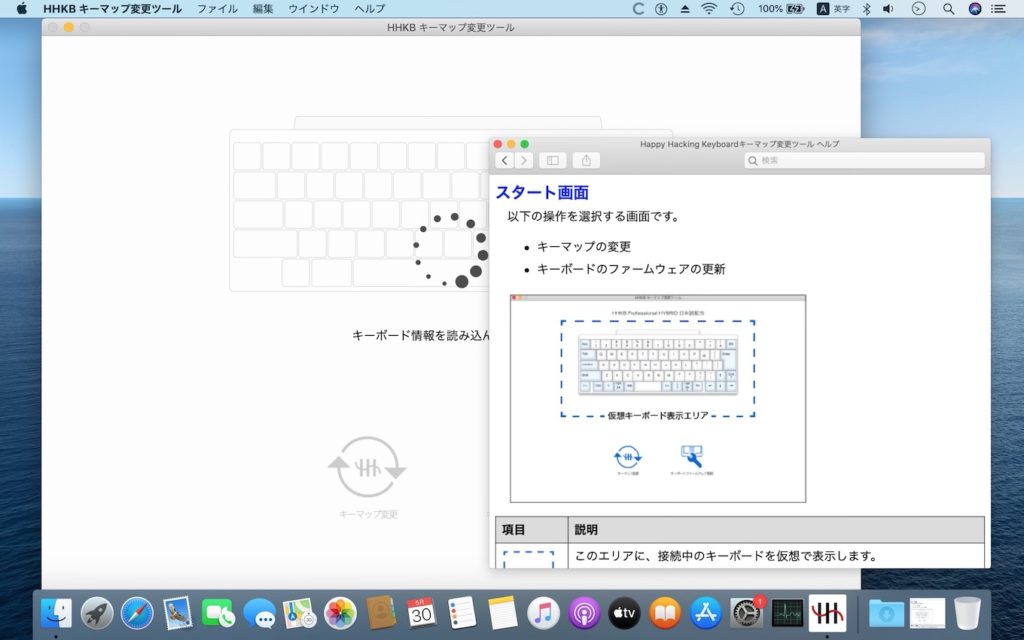The image size is (1024, 640).
Task: Open Apple TV from the Dock
Action: [624, 613]
